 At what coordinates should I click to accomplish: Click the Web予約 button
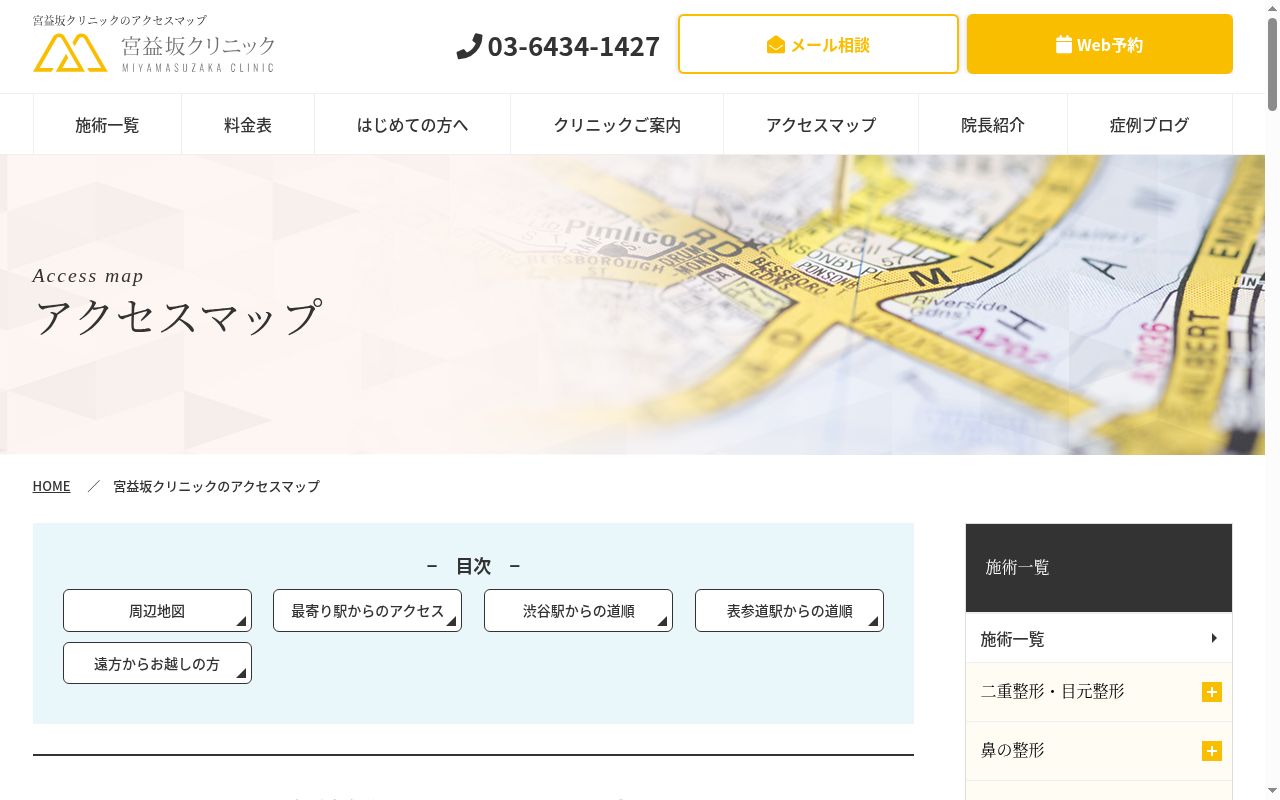pyautogui.click(x=1100, y=44)
